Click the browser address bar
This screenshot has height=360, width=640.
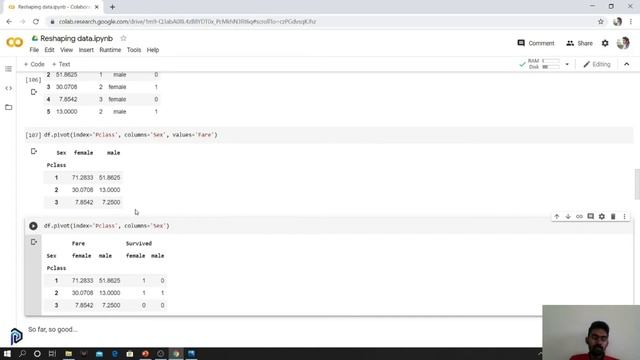coord(322,22)
